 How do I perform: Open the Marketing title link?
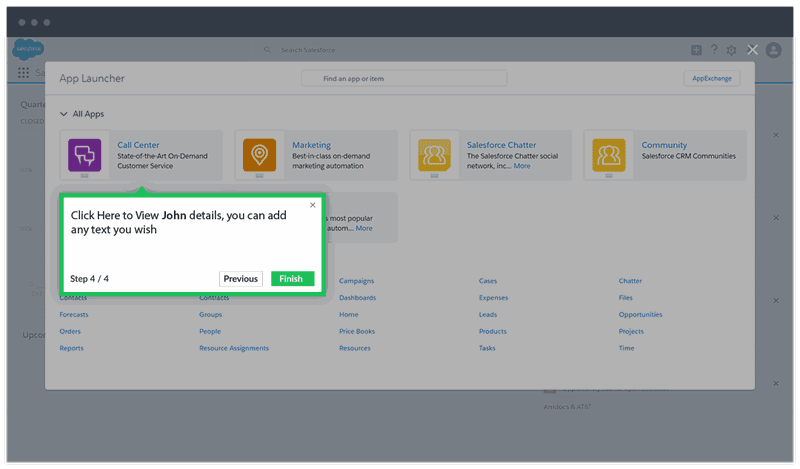[311, 145]
